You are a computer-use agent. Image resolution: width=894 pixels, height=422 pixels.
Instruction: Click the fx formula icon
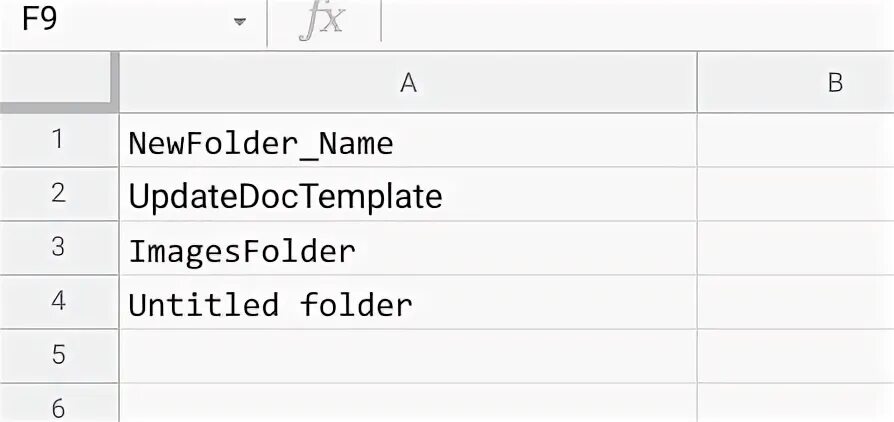pyautogui.click(x=322, y=23)
